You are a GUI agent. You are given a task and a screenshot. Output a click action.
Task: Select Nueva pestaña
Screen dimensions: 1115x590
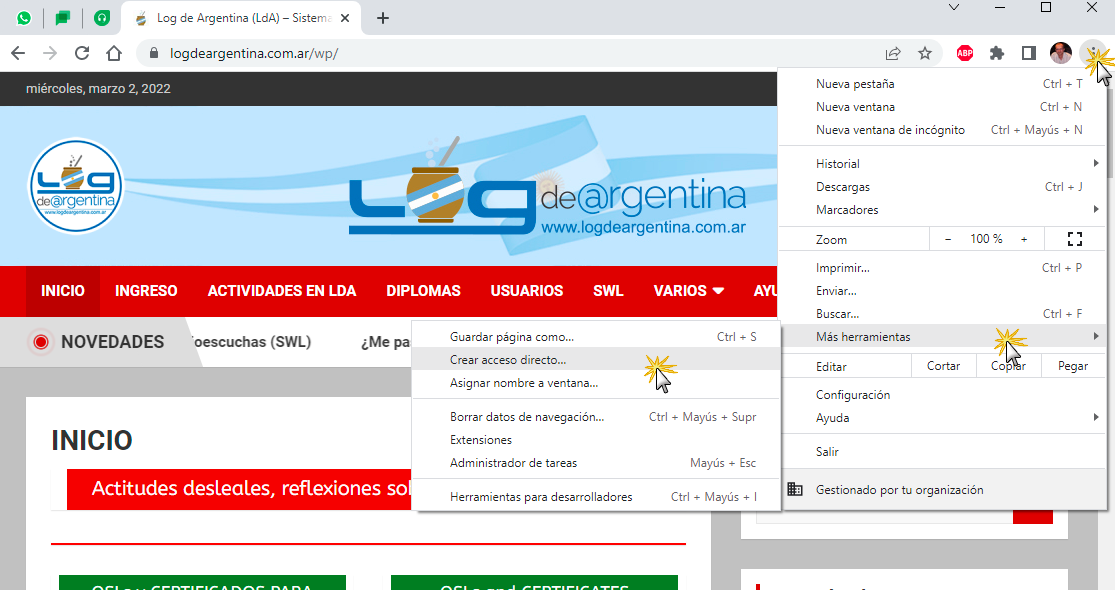pyautogui.click(x=943, y=84)
